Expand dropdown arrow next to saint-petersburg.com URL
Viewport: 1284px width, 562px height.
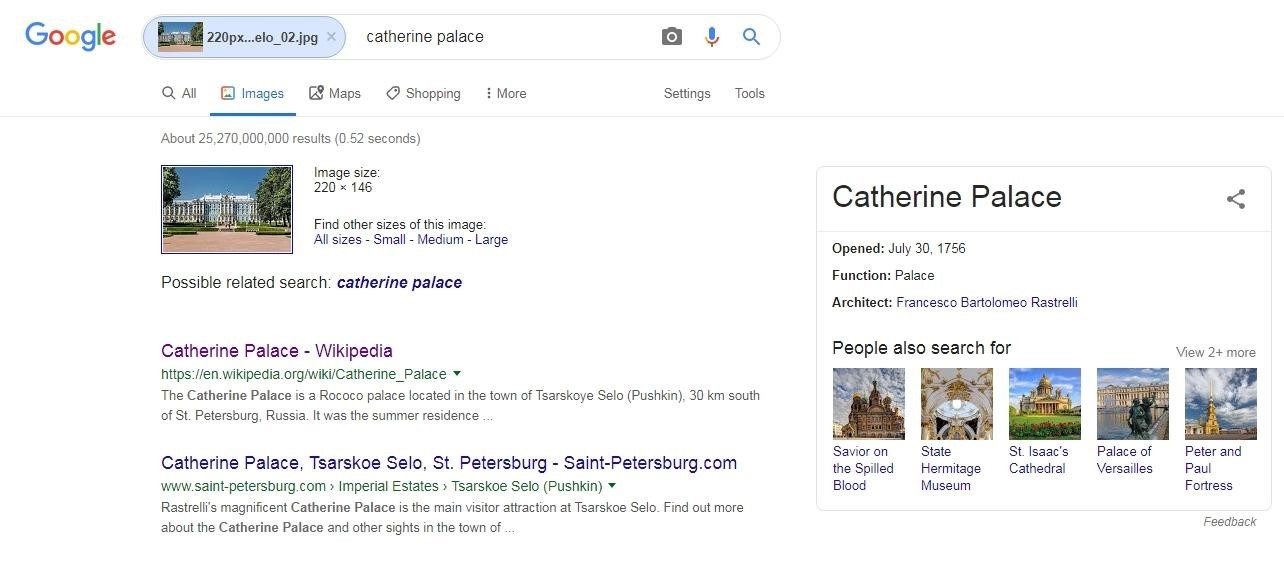pos(612,486)
